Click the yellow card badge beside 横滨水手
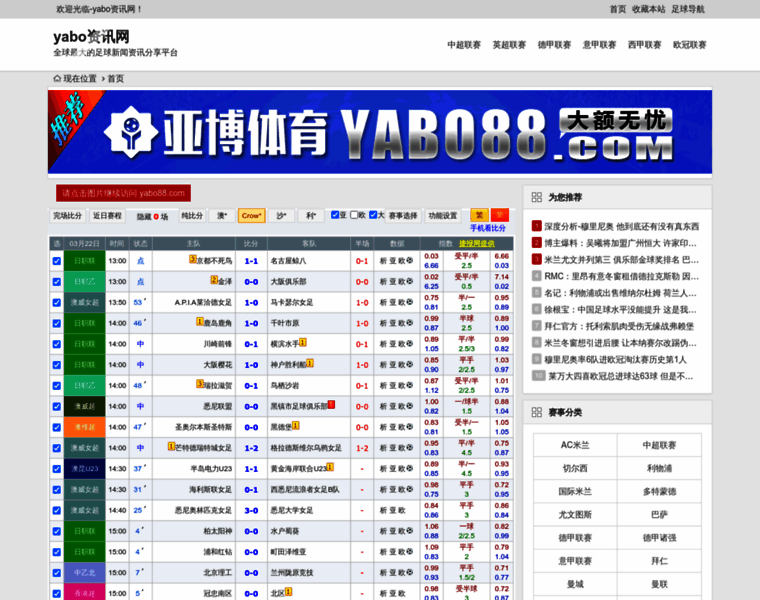 pyautogui.click(x=303, y=342)
